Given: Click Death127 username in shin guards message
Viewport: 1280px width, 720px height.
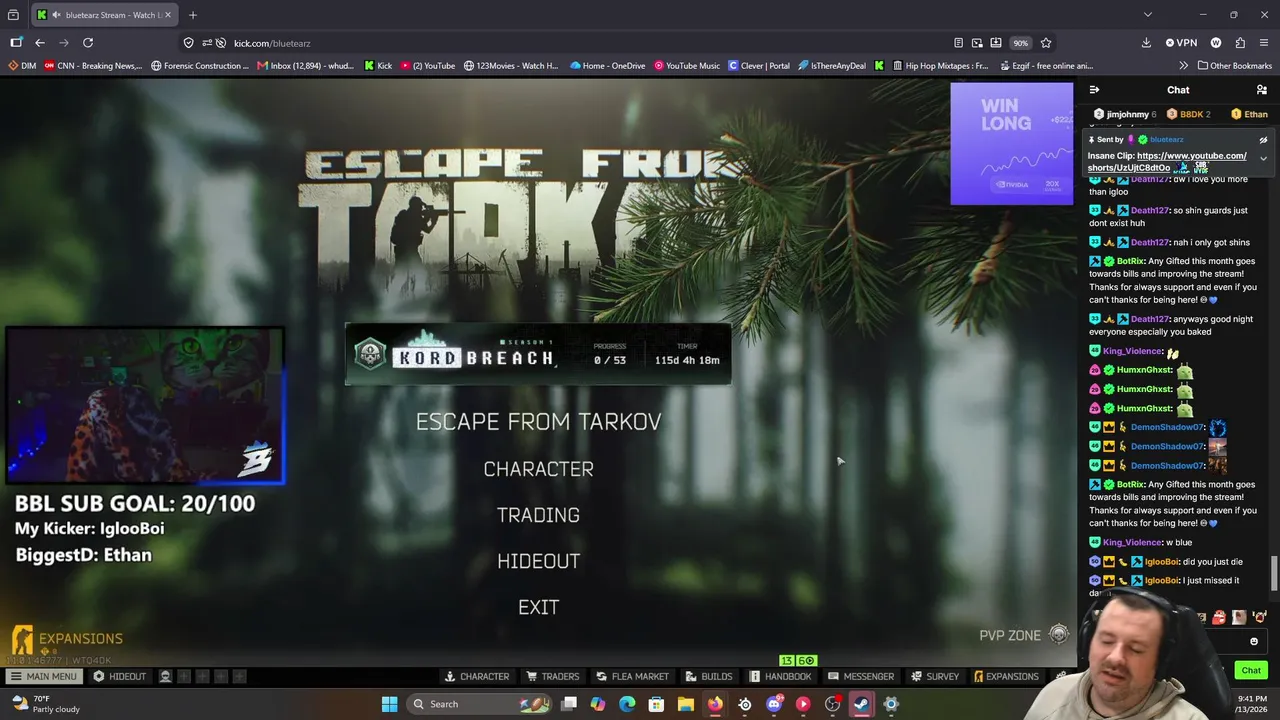Looking at the screenshot, I should tap(1149, 211).
